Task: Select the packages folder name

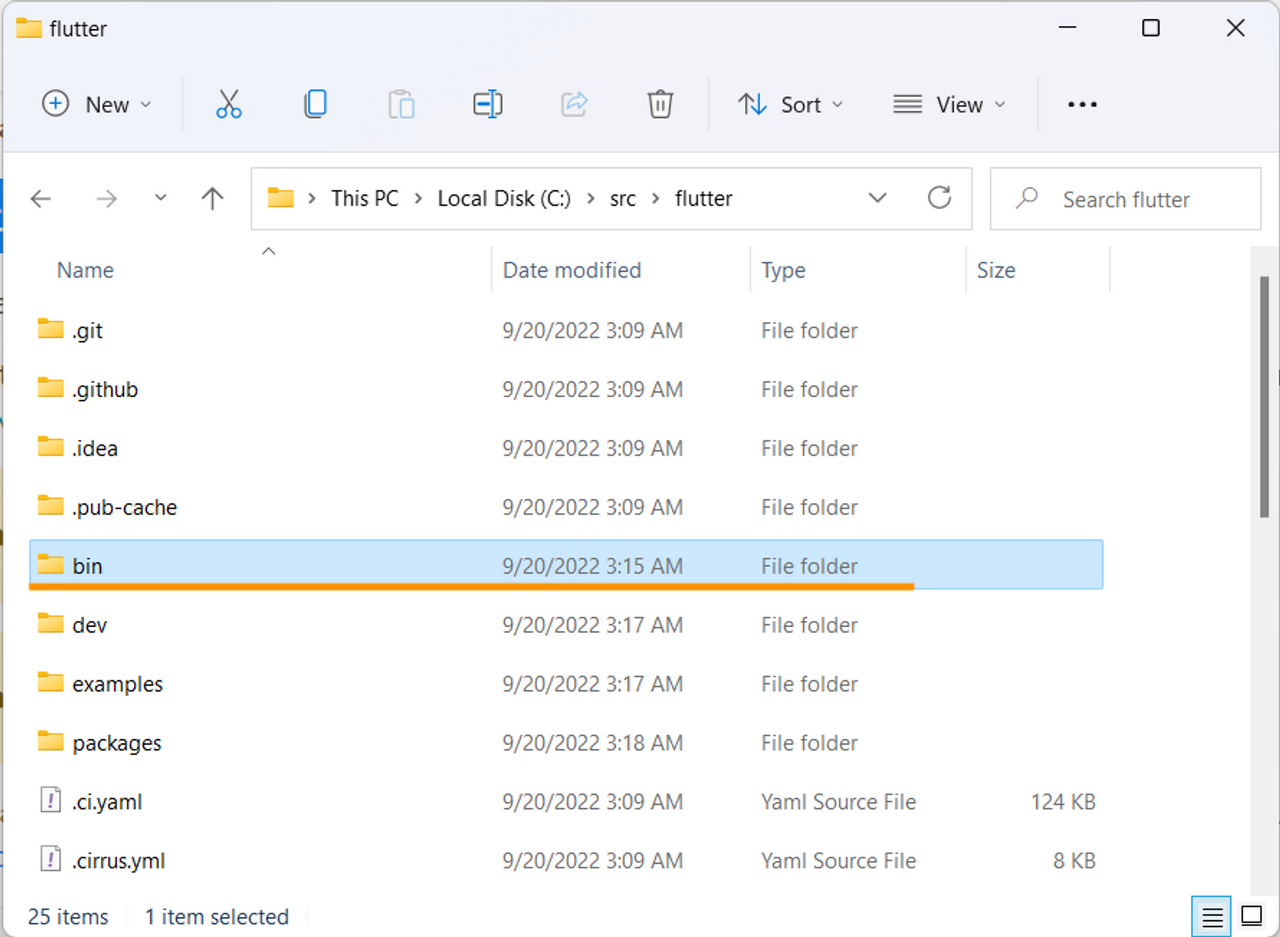Action: pos(117,744)
